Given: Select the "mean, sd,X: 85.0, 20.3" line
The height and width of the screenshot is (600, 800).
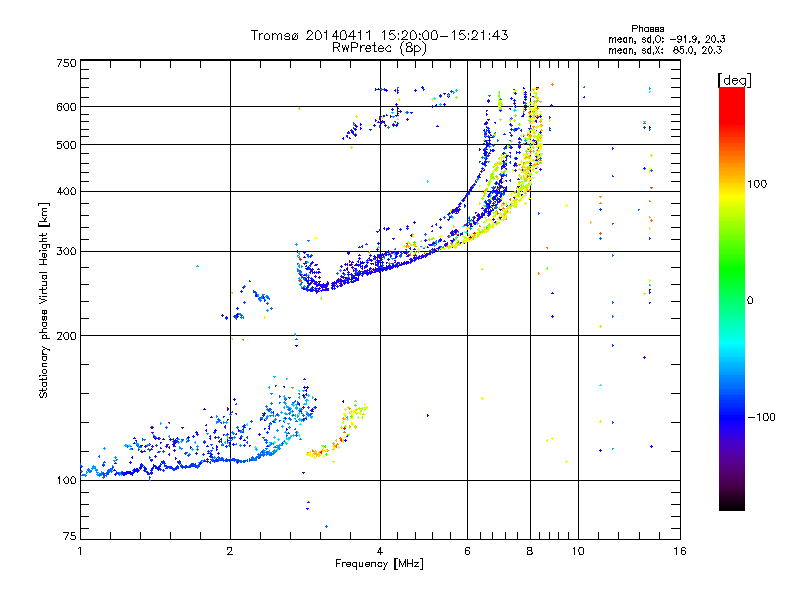Looking at the screenshot, I should (665, 50).
